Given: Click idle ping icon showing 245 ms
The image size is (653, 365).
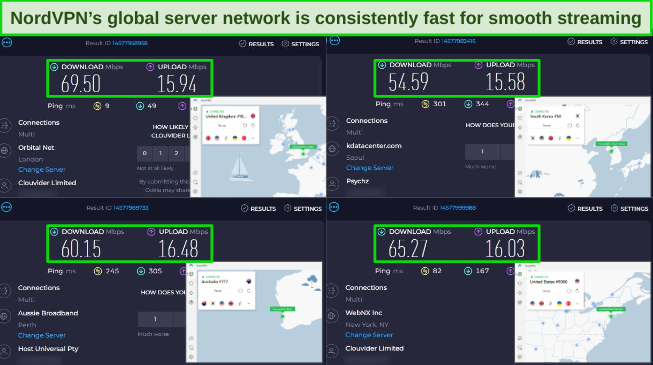Looking at the screenshot, I should click(98, 271).
